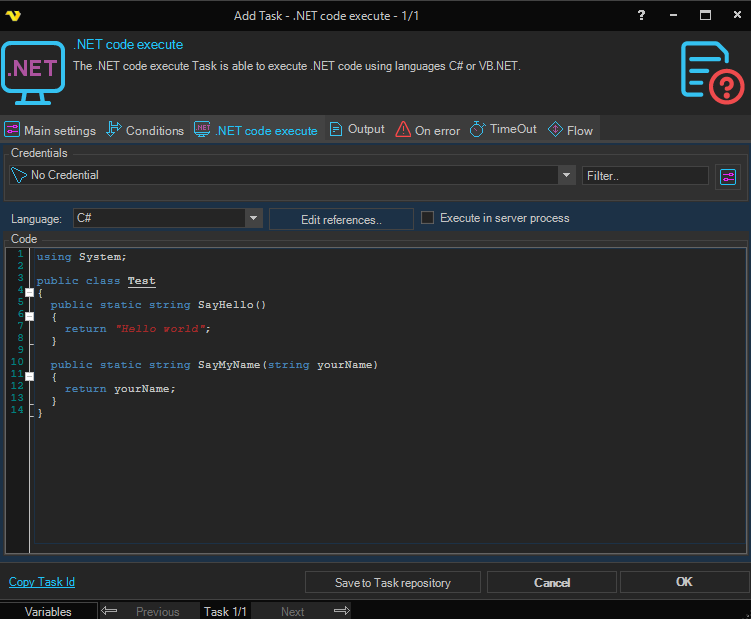
Task: Select the TimeOut tab
Action: pyautogui.click(x=503, y=130)
